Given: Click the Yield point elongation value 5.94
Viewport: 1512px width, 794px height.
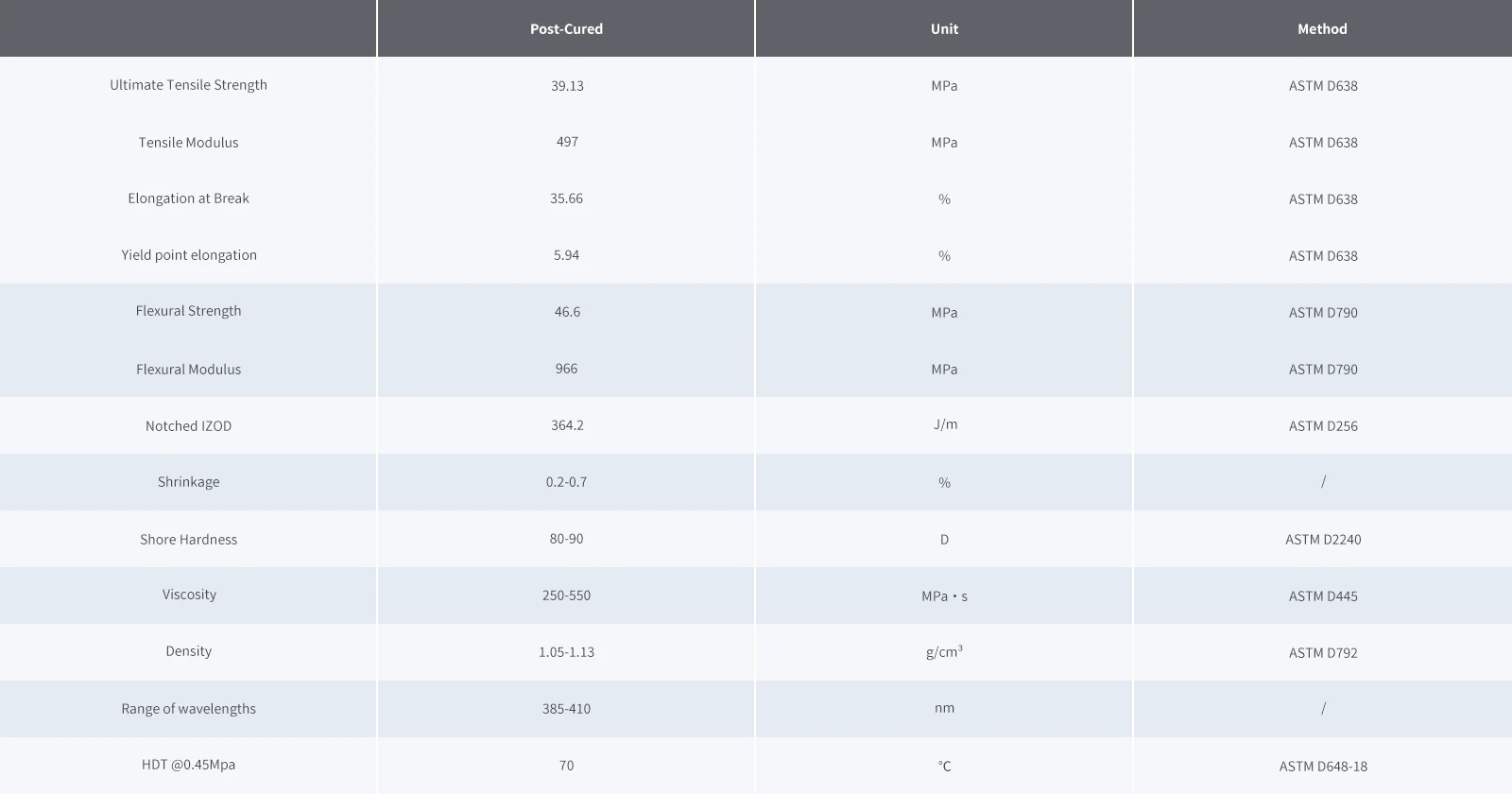Looking at the screenshot, I should coord(566,255).
